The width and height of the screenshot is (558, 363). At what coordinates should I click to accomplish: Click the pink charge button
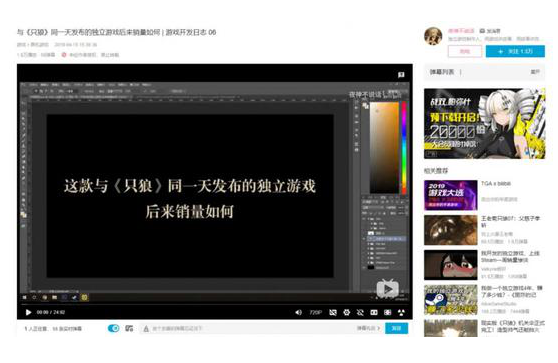[465, 51]
